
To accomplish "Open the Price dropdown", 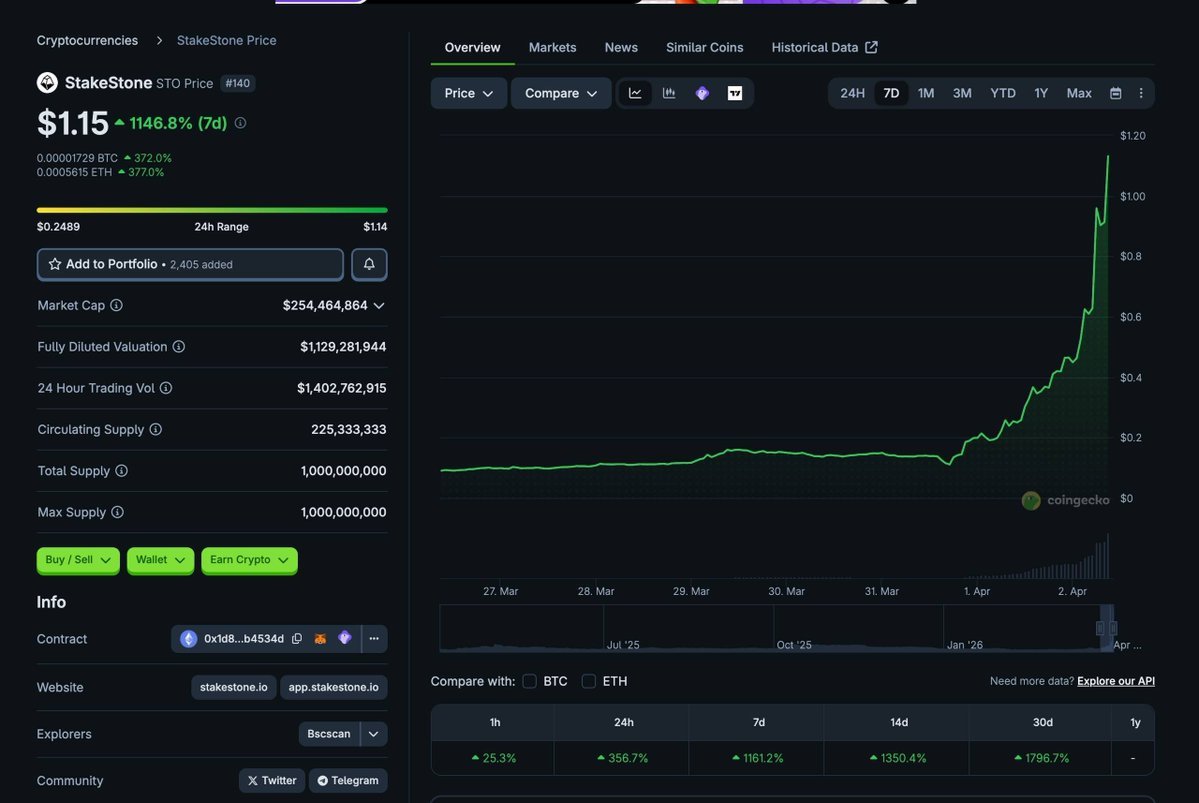I will click(x=469, y=93).
